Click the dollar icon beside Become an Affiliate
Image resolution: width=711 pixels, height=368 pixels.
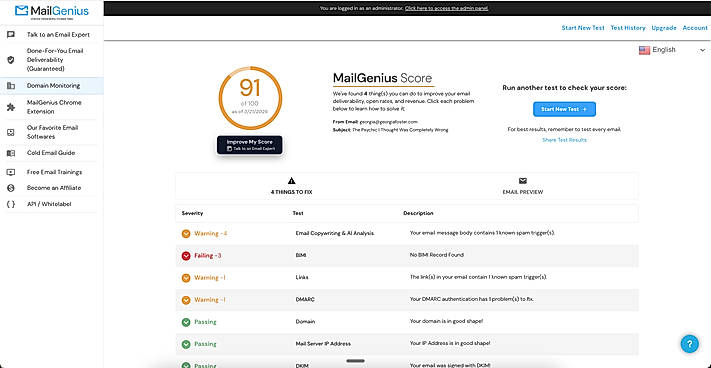[11, 188]
